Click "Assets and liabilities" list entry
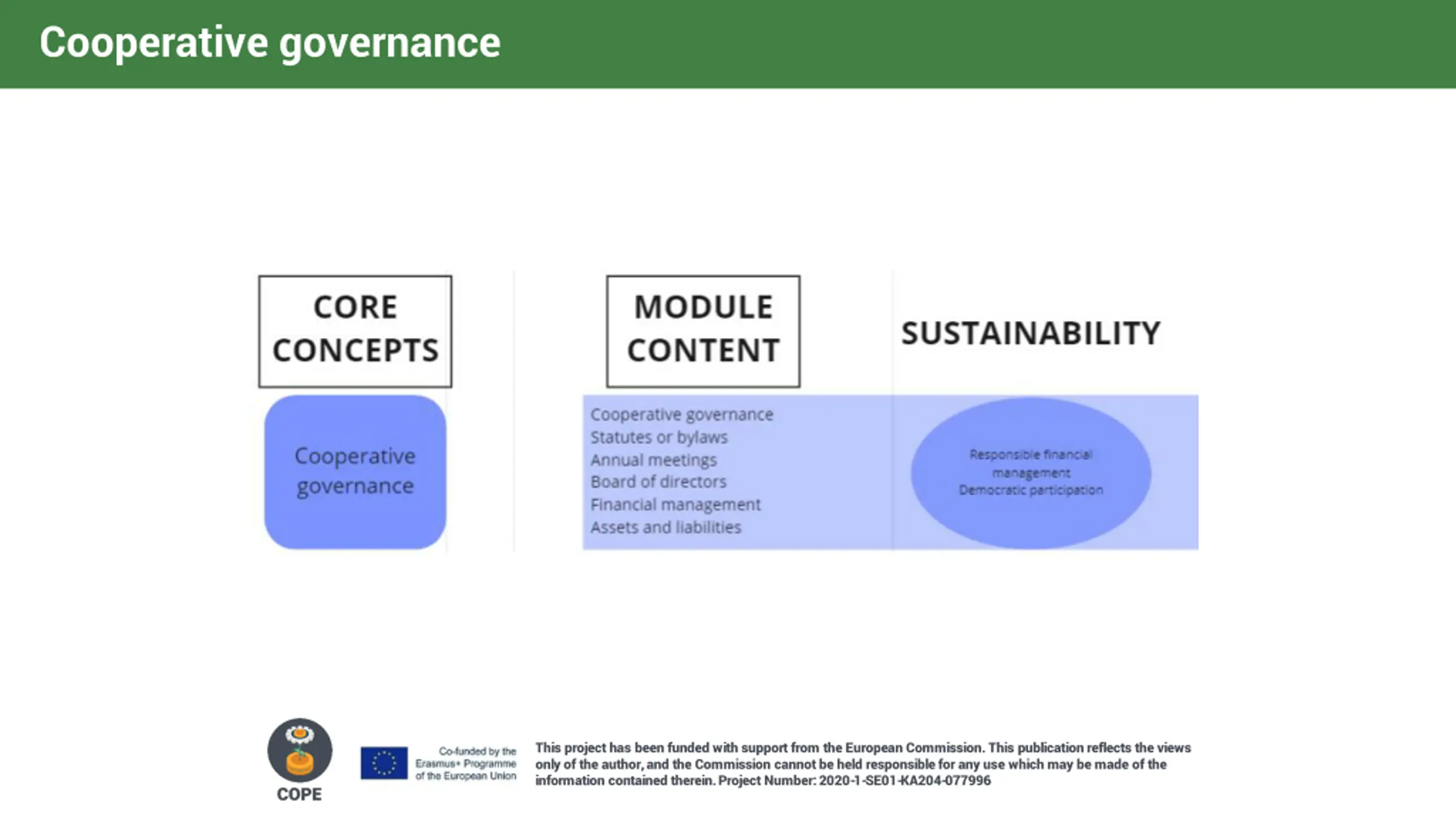The height and width of the screenshot is (819, 1456). pyautogui.click(x=665, y=527)
